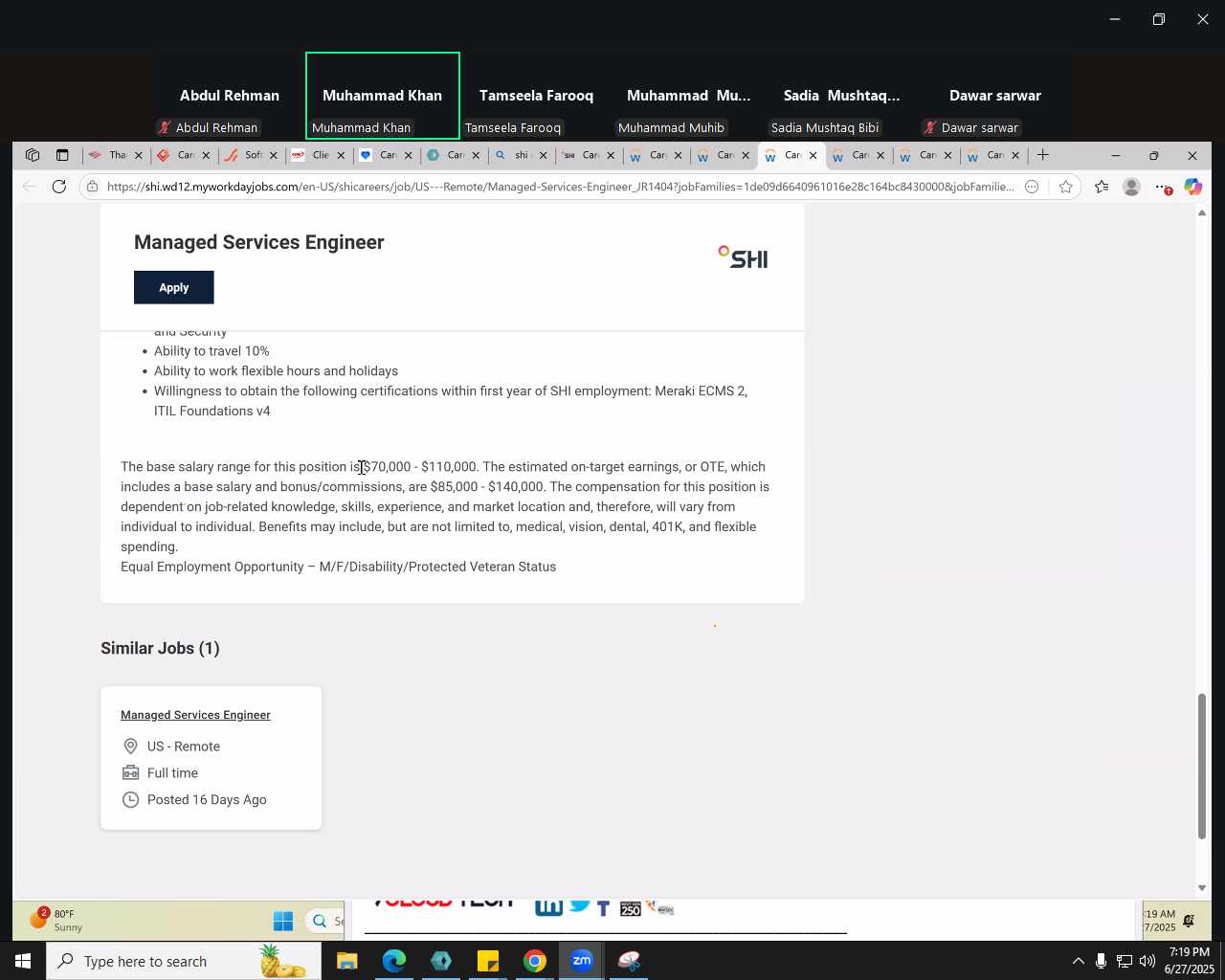This screenshot has height=980, width=1225.
Task: Open the Copilot sidebar icon
Action: (x=1192, y=187)
